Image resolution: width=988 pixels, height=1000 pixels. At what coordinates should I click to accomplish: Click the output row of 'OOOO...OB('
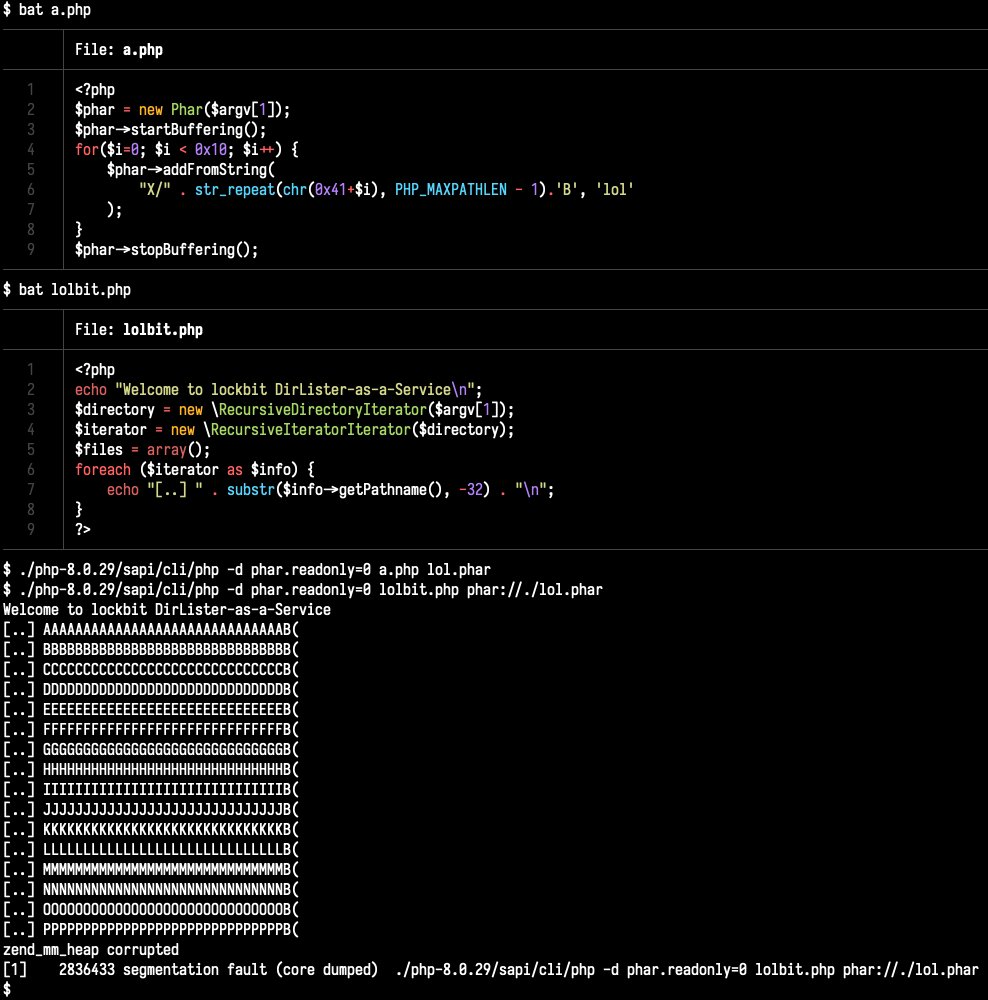click(151, 909)
